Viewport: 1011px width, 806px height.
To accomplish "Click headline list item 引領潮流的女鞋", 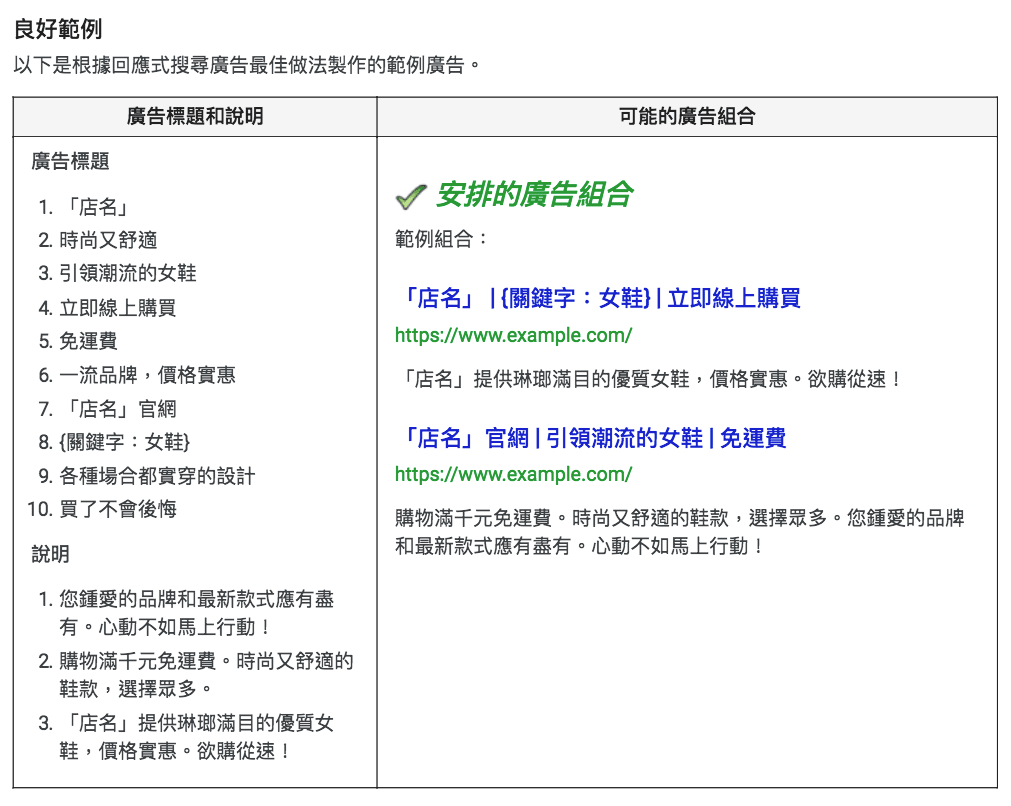I will point(128,274).
